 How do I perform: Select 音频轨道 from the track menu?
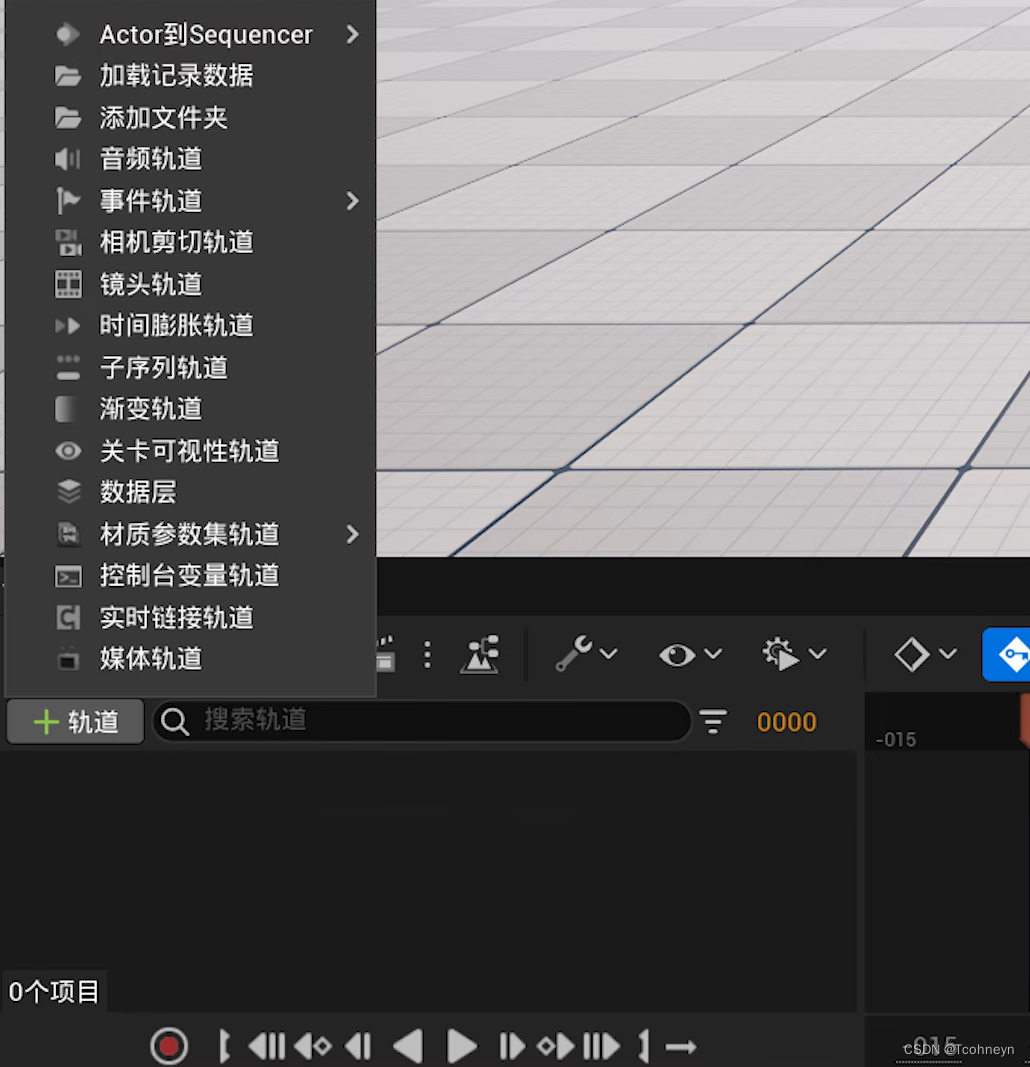tap(150, 159)
